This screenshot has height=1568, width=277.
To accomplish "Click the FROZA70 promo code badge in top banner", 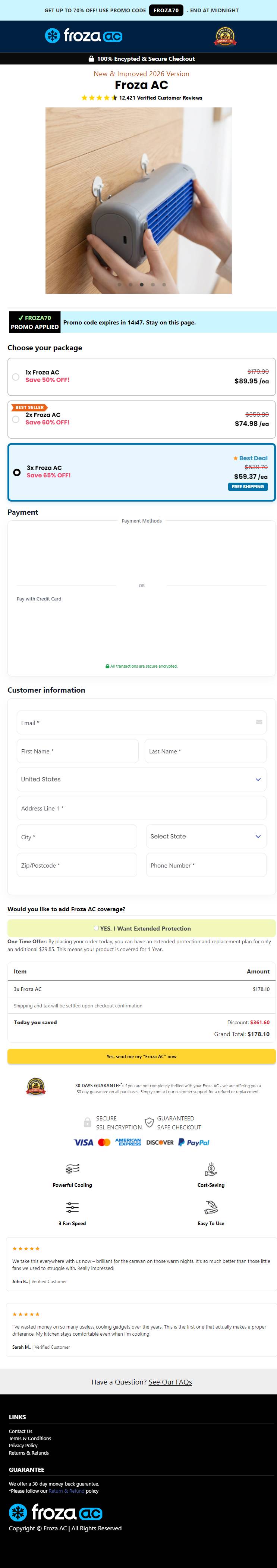I will 166,10.
